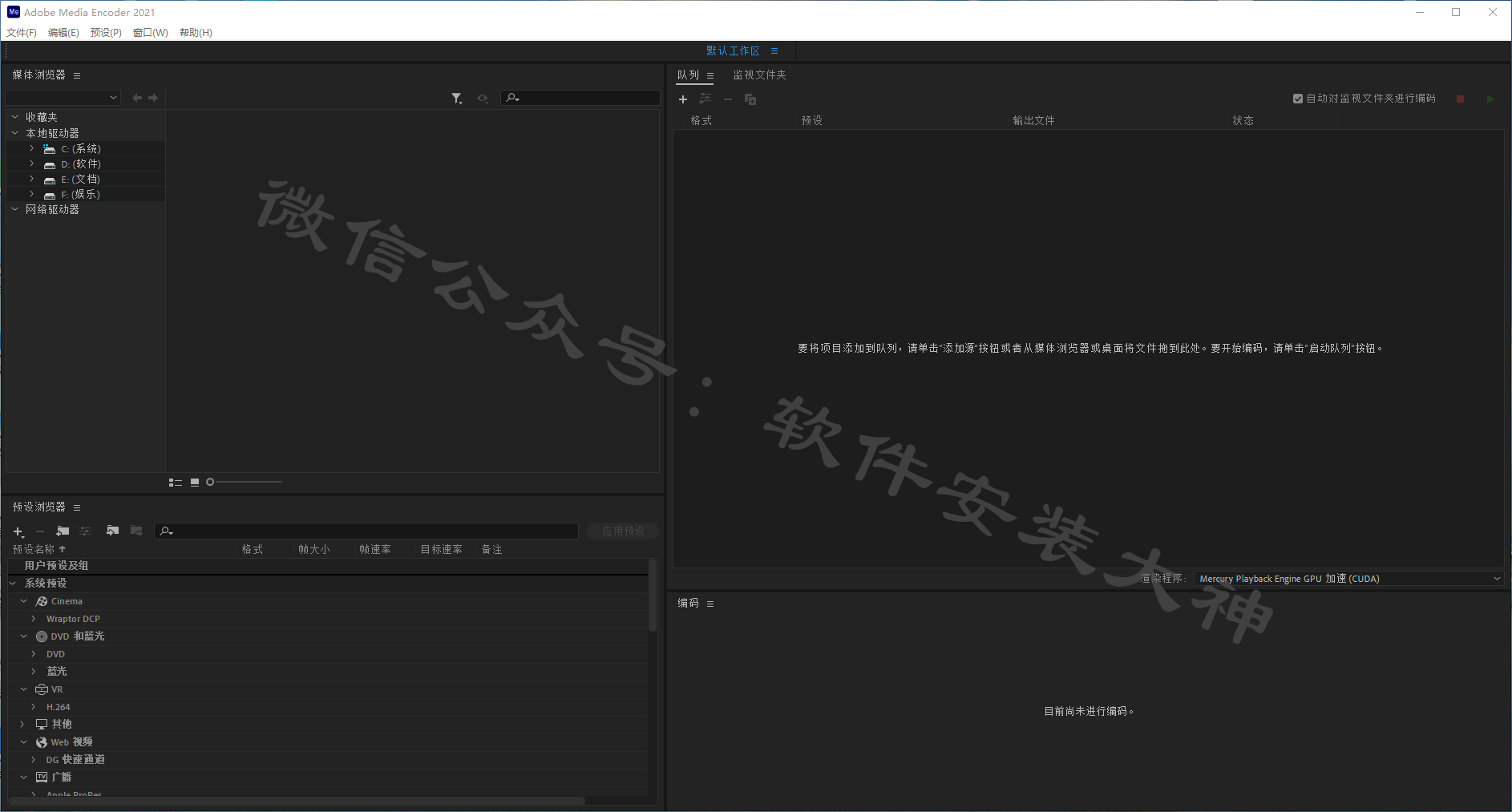The width and height of the screenshot is (1512, 812).
Task: Click the import presets icon
Action: (x=112, y=531)
